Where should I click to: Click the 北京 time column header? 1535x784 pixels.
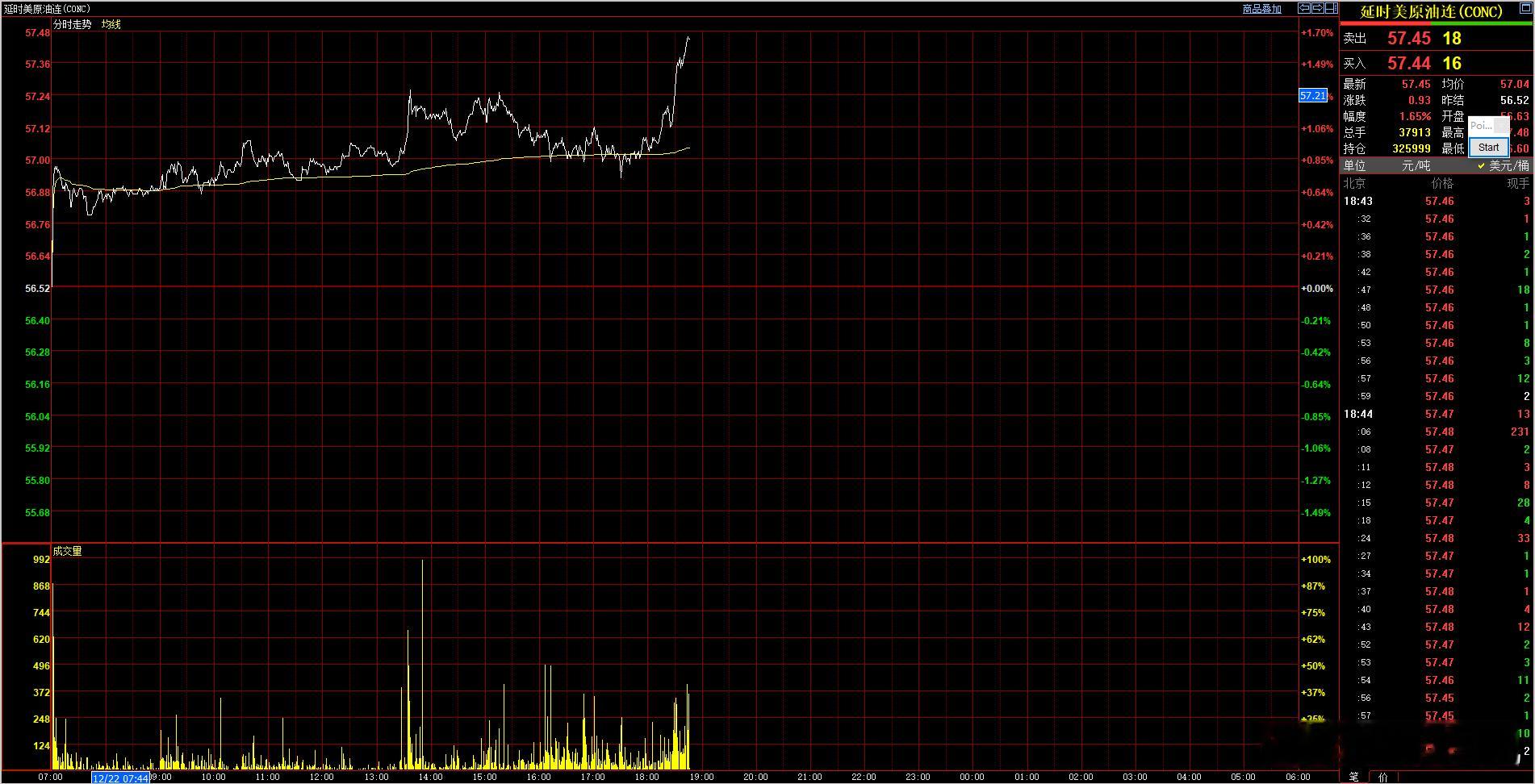tap(1354, 183)
